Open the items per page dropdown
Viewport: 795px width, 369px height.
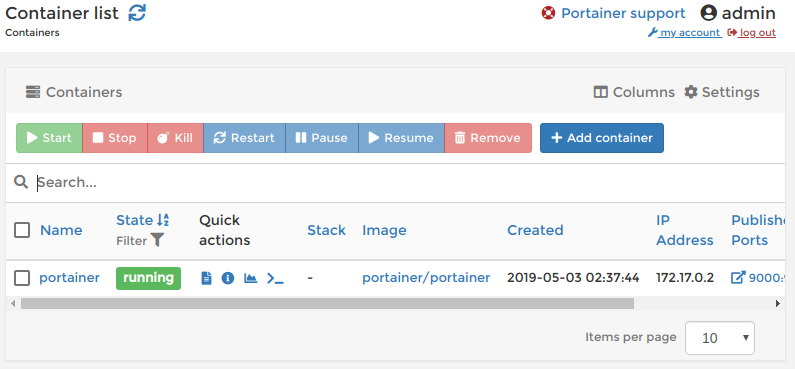click(x=719, y=338)
